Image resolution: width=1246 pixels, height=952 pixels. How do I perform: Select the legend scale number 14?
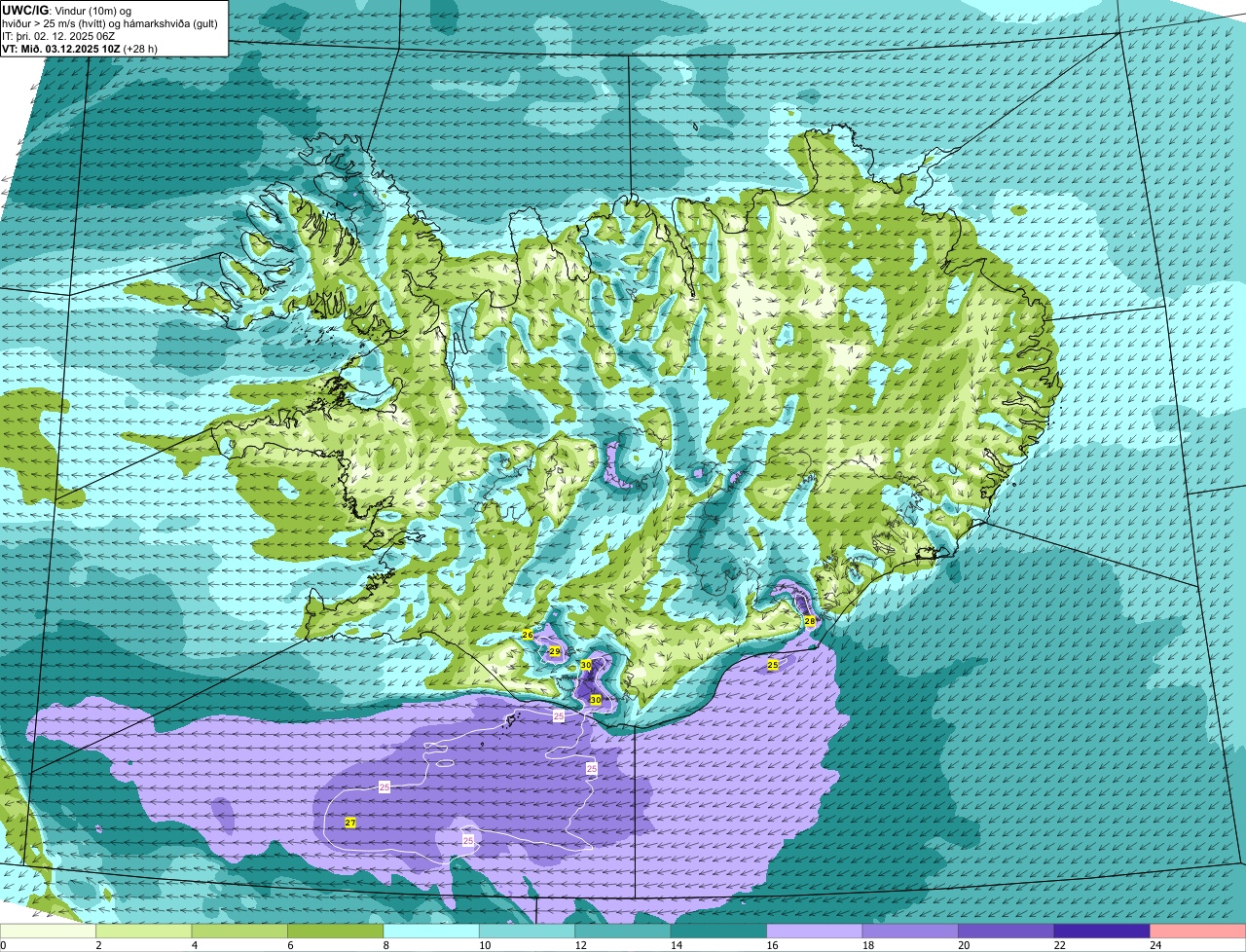click(677, 945)
